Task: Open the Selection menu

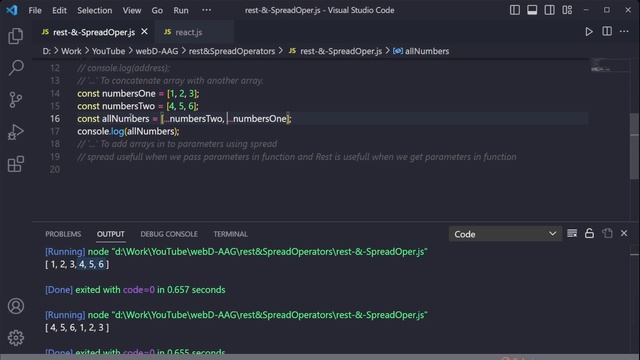Action: pyautogui.click(x=95, y=11)
